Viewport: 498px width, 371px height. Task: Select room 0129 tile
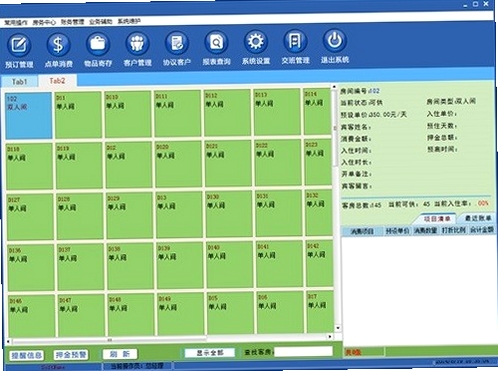click(x=129, y=215)
